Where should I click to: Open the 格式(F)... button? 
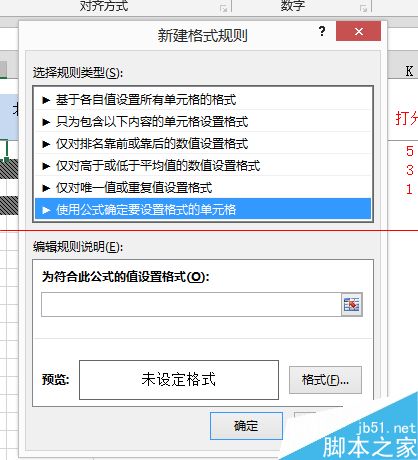[325, 380]
